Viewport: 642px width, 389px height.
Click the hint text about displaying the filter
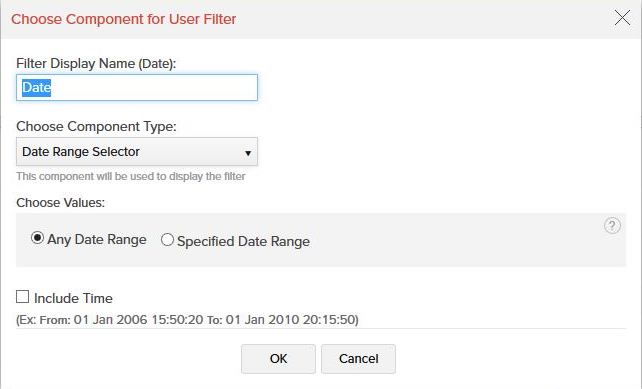(x=131, y=176)
